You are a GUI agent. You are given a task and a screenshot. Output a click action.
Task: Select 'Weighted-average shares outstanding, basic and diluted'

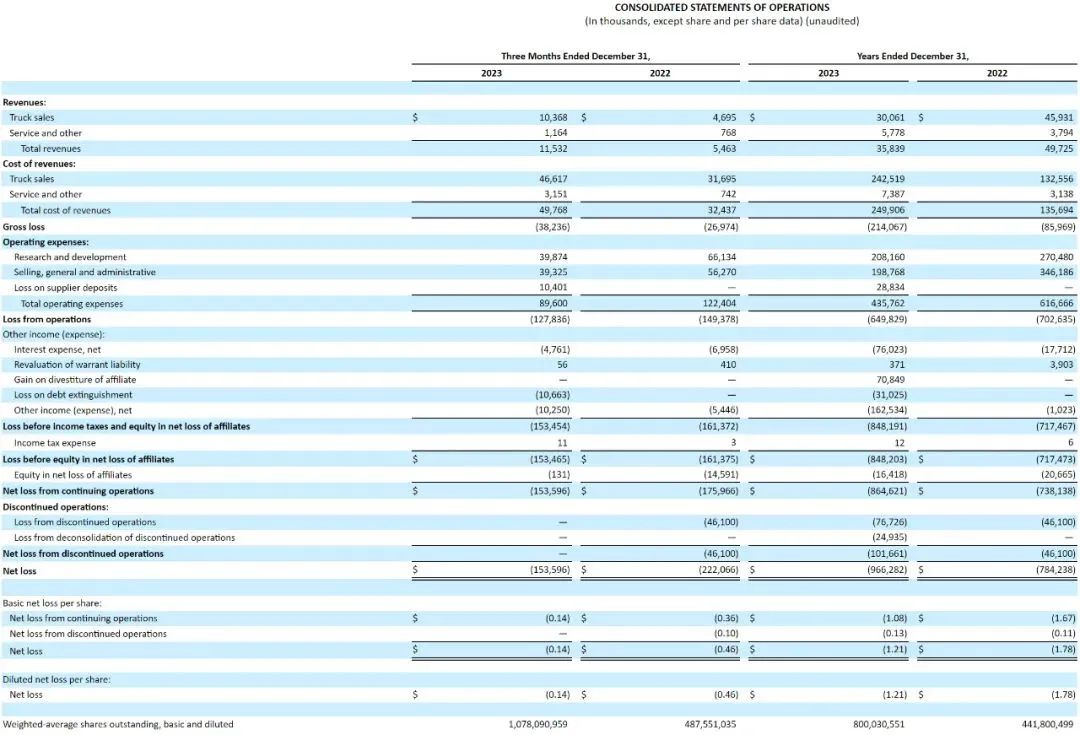click(x=118, y=725)
